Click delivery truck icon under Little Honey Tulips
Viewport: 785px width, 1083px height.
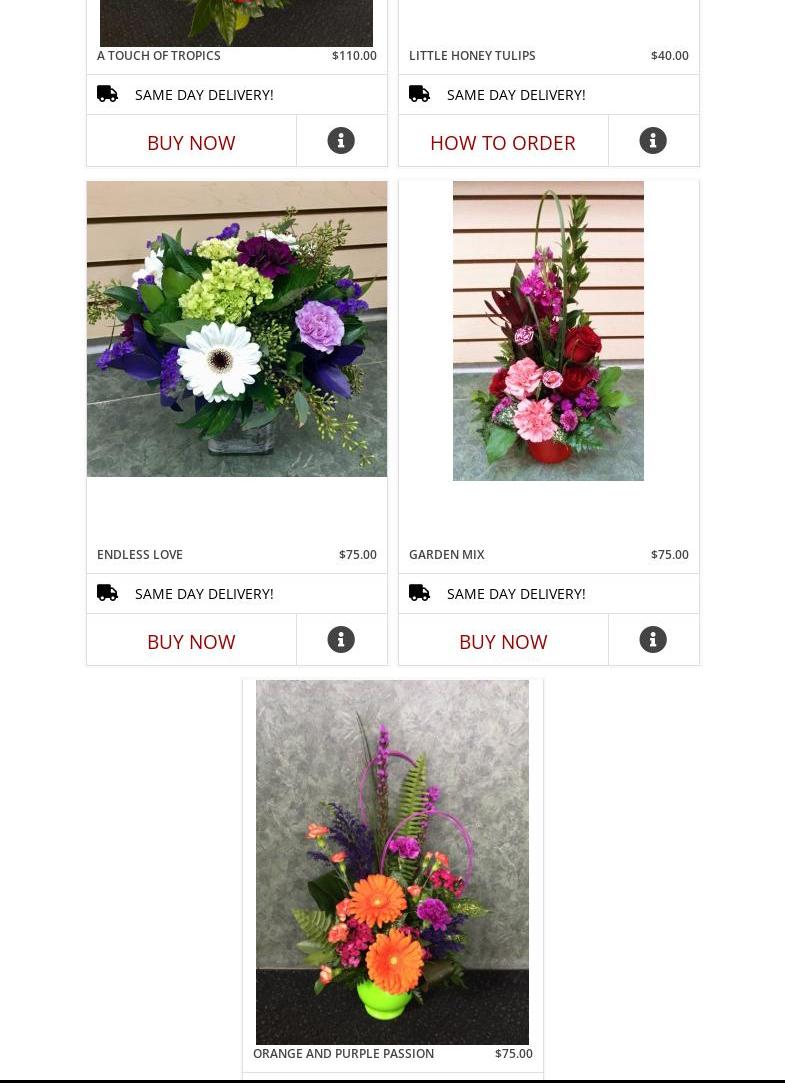pyautogui.click(x=419, y=94)
